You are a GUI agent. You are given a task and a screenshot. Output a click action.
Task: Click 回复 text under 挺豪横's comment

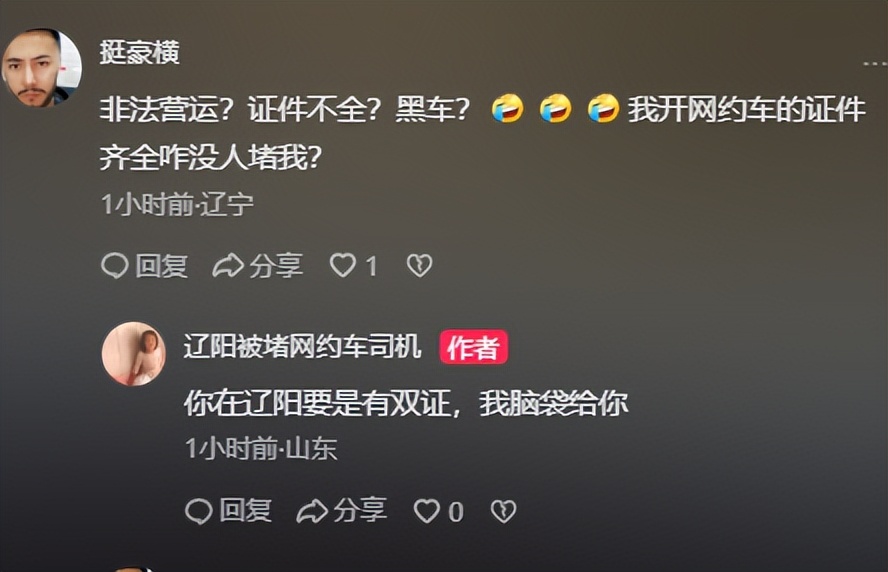click(161, 266)
